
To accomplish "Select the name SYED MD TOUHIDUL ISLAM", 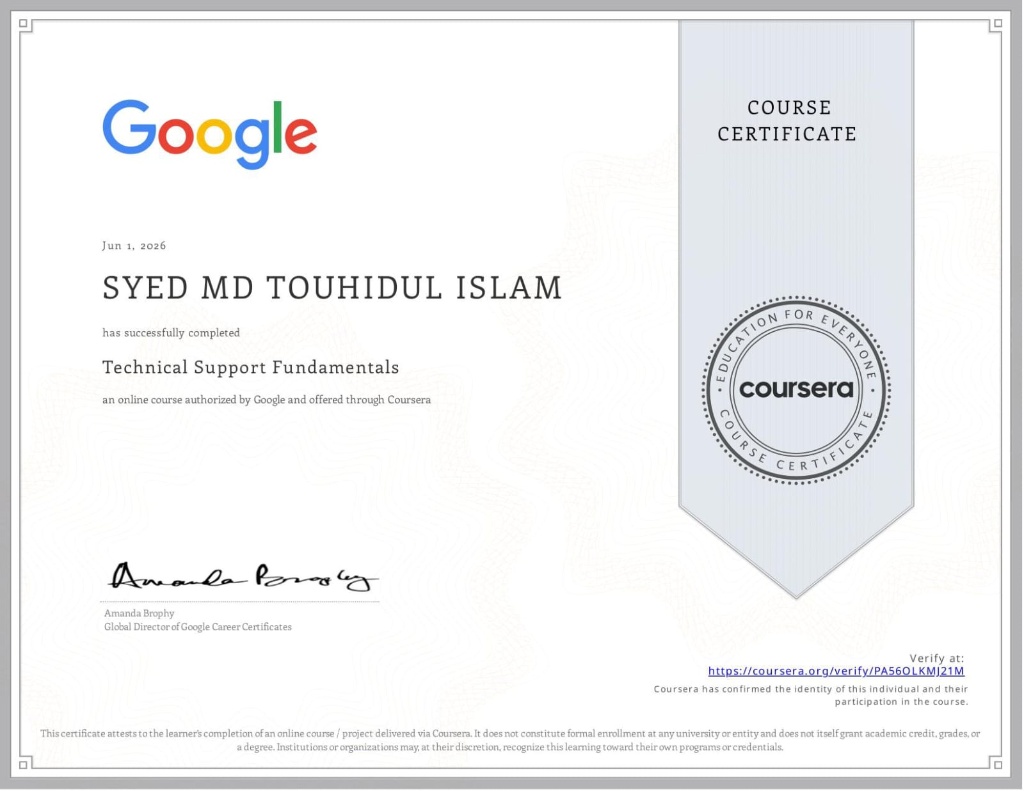I will [x=332, y=288].
